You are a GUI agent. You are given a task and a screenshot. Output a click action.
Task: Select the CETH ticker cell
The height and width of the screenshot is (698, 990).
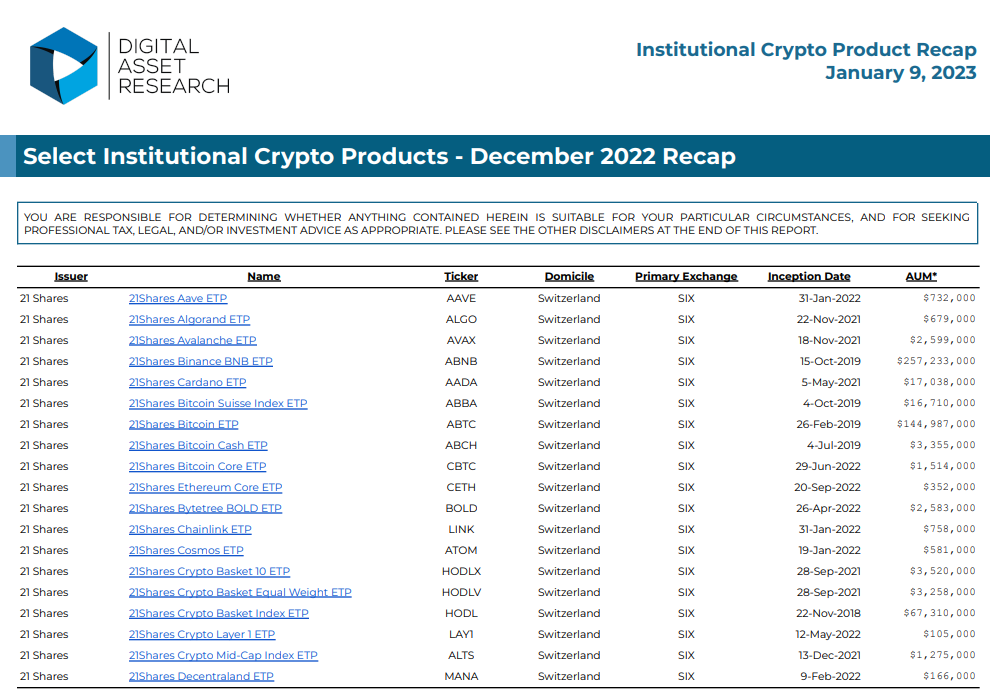(461, 487)
